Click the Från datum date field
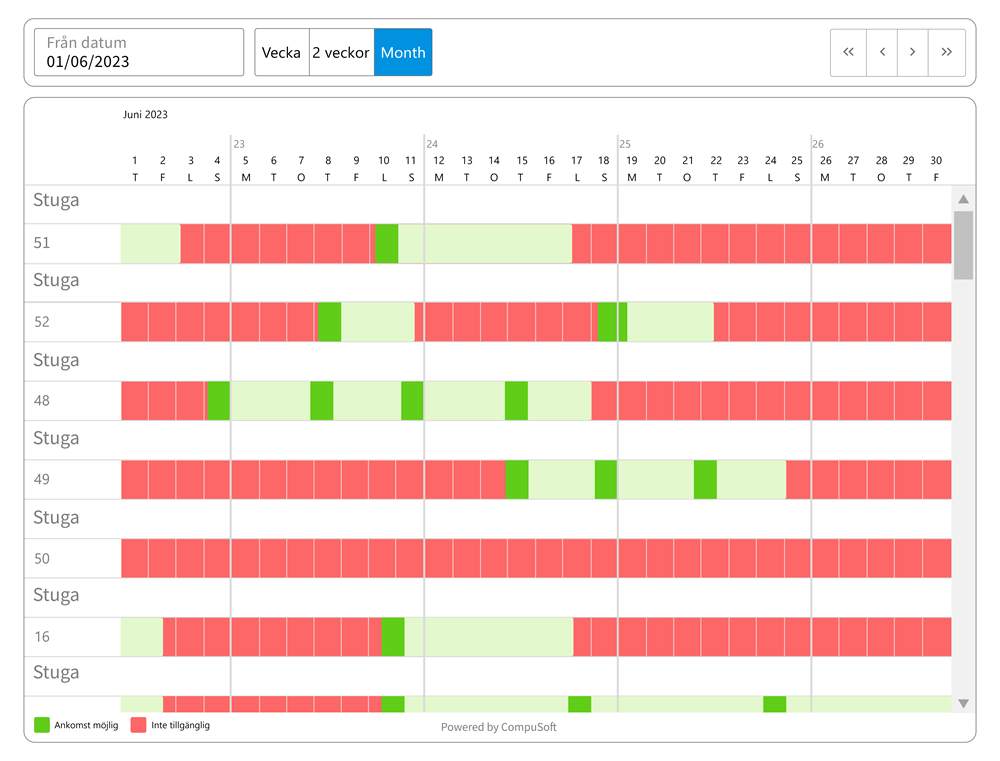 pos(139,53)
